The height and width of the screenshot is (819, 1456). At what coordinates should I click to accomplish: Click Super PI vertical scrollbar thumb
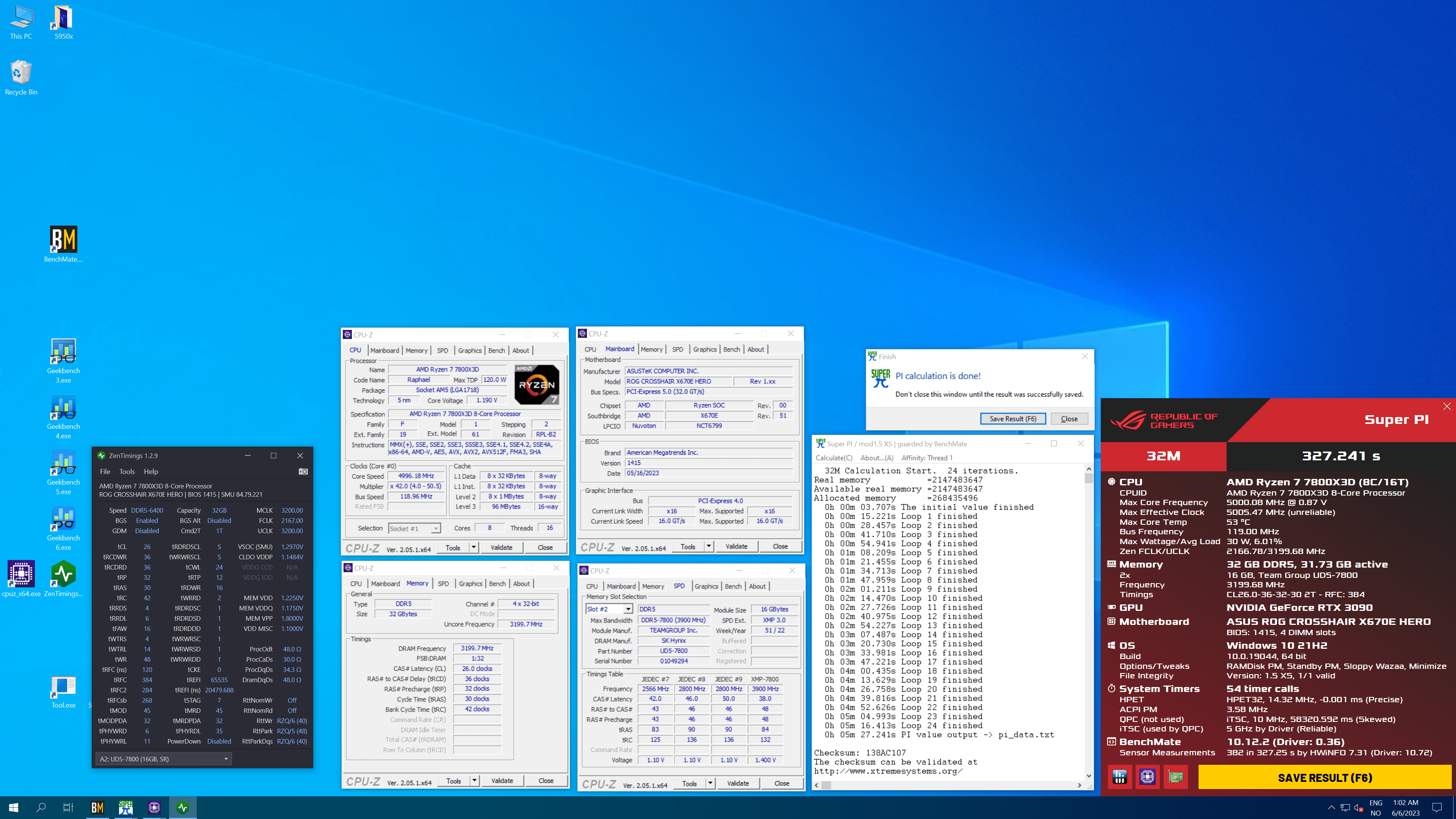pos(1089,479)
